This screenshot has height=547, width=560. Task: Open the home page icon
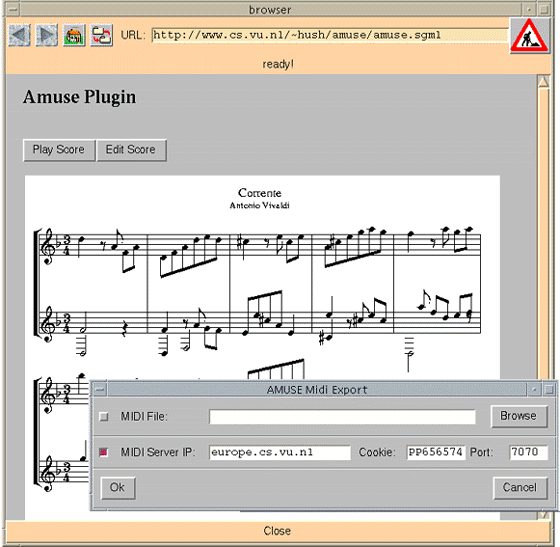[74, 35]
